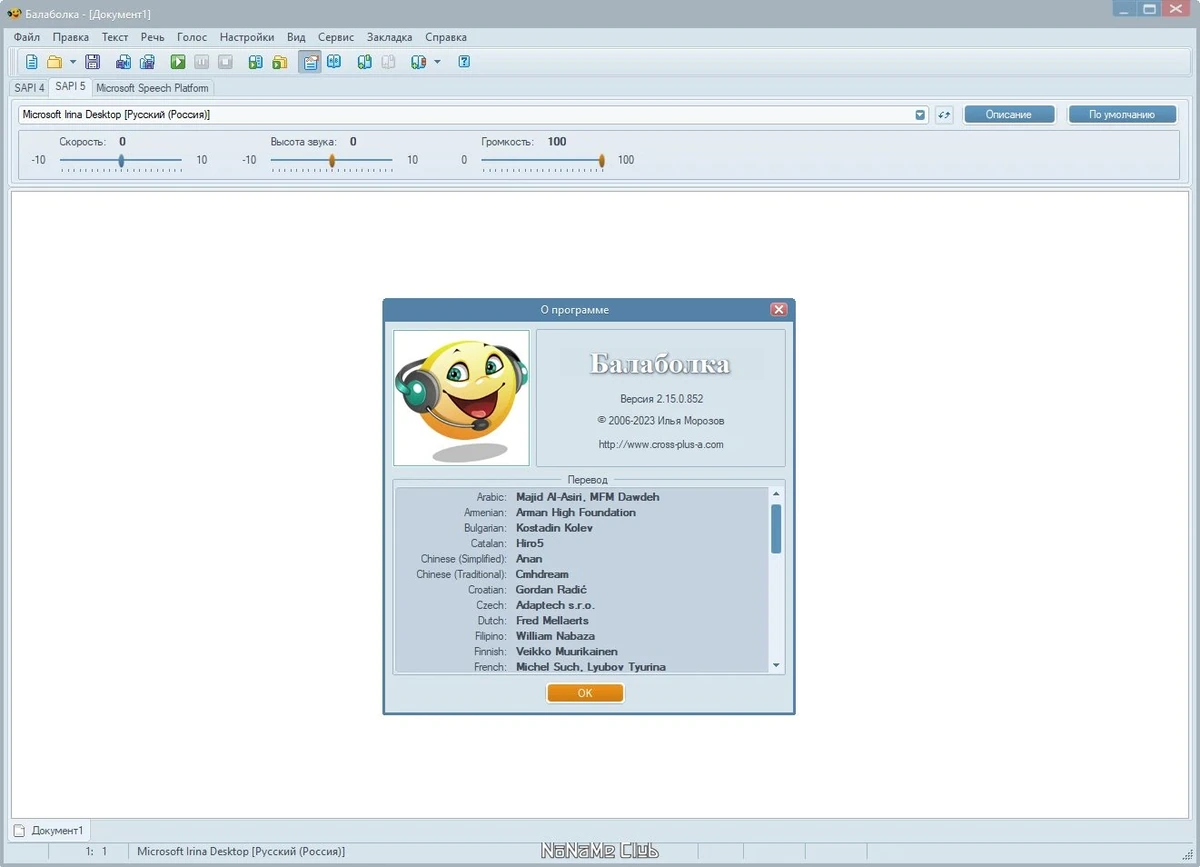Click the Open file folder icon
The width and height of the screenshot is (1200, 867).
pos(55,62)
